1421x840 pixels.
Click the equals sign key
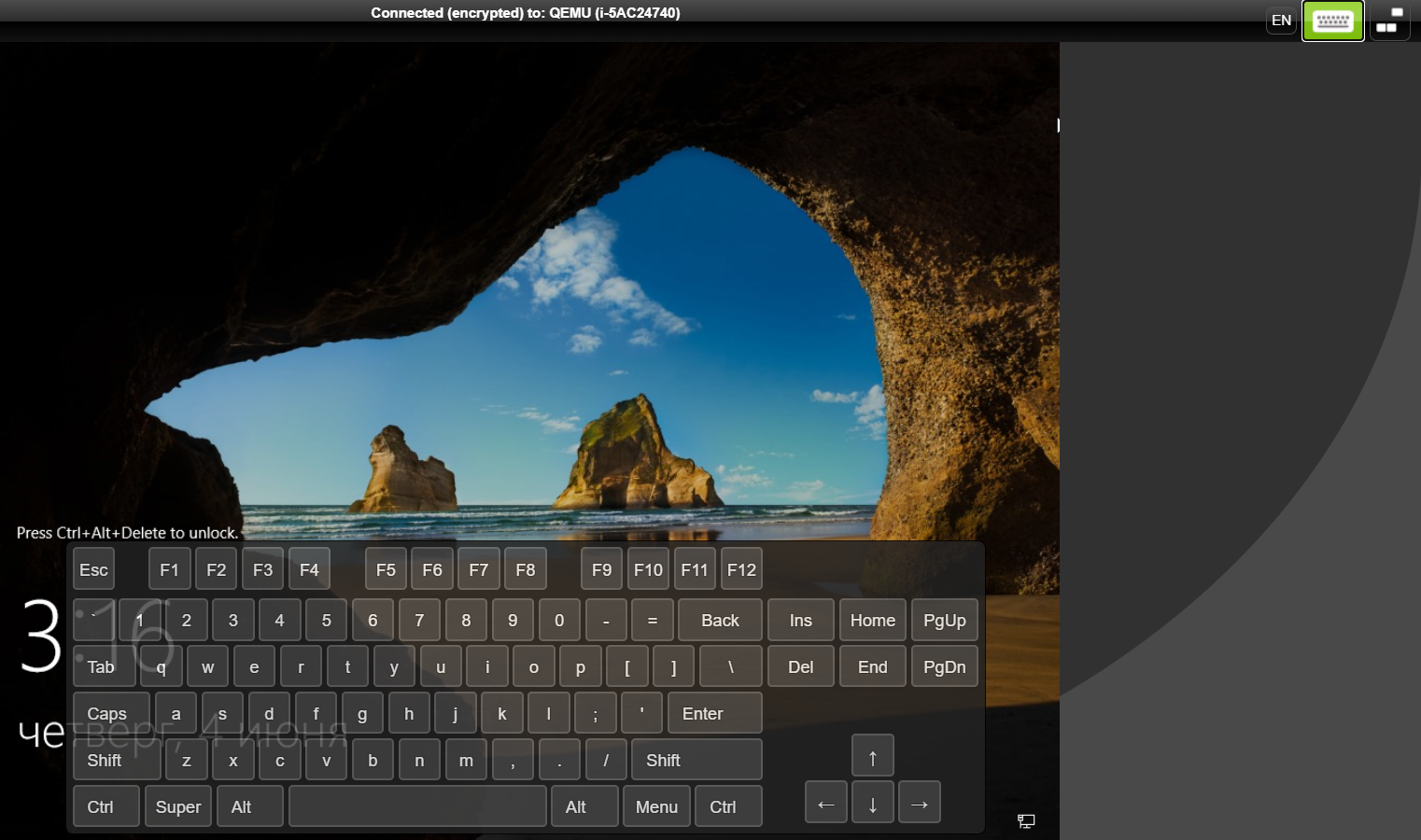653,620
